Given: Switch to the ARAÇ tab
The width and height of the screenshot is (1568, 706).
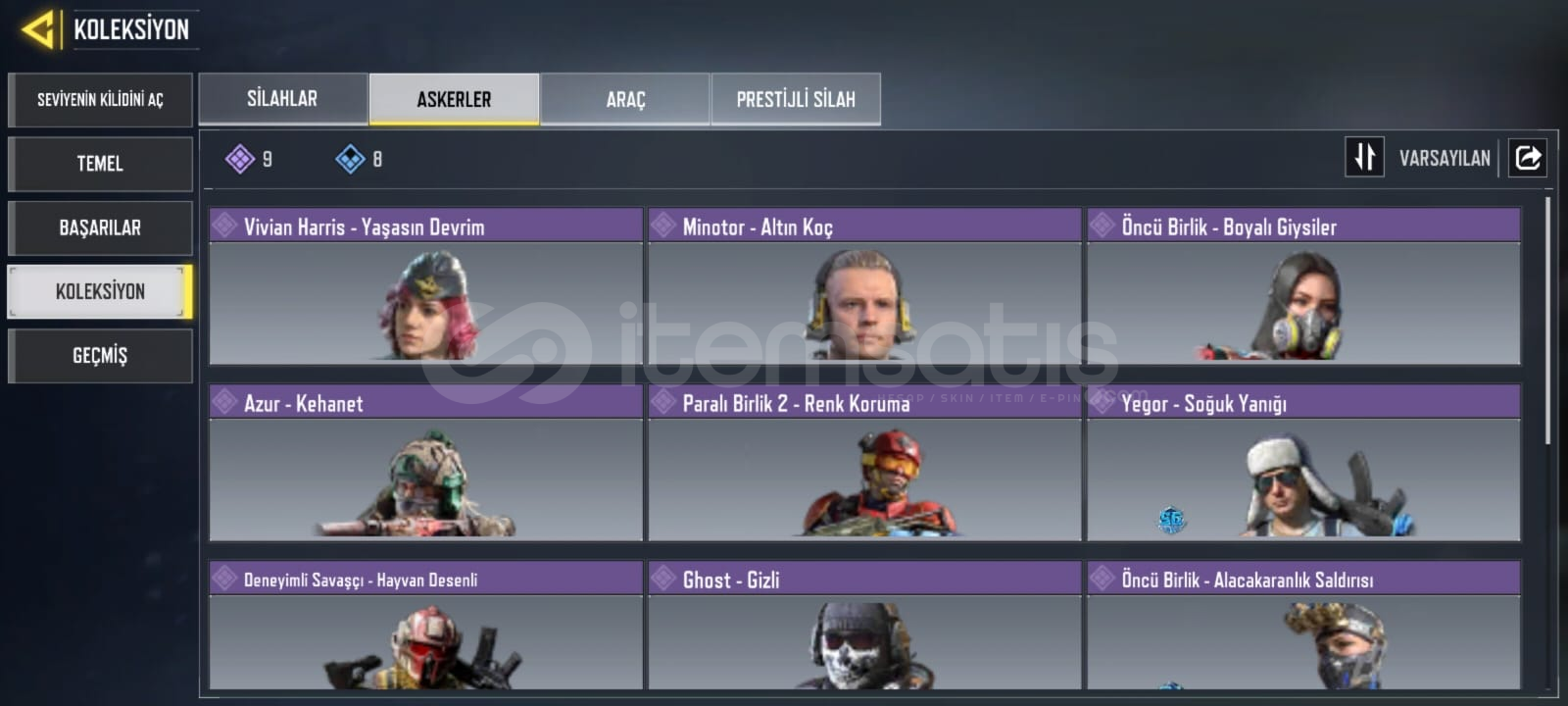Looking at the screenshot, I should (625, 99).
